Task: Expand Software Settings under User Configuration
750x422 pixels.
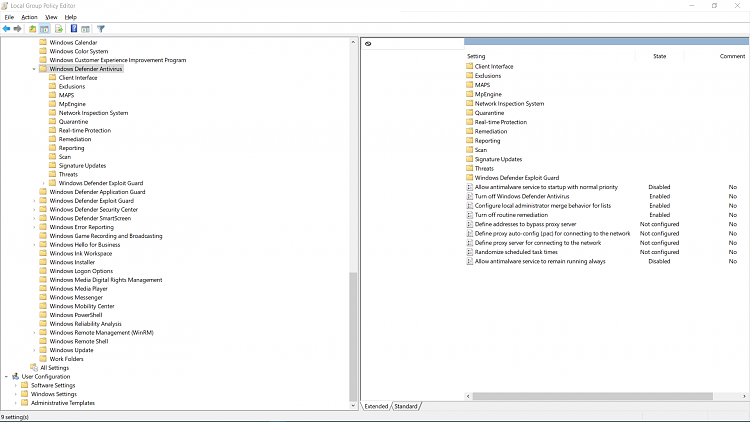Action: (x=16, y=385)
